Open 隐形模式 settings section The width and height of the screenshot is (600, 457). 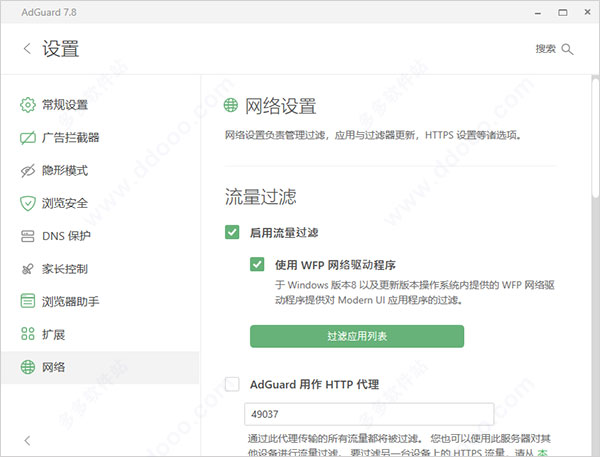100,170
